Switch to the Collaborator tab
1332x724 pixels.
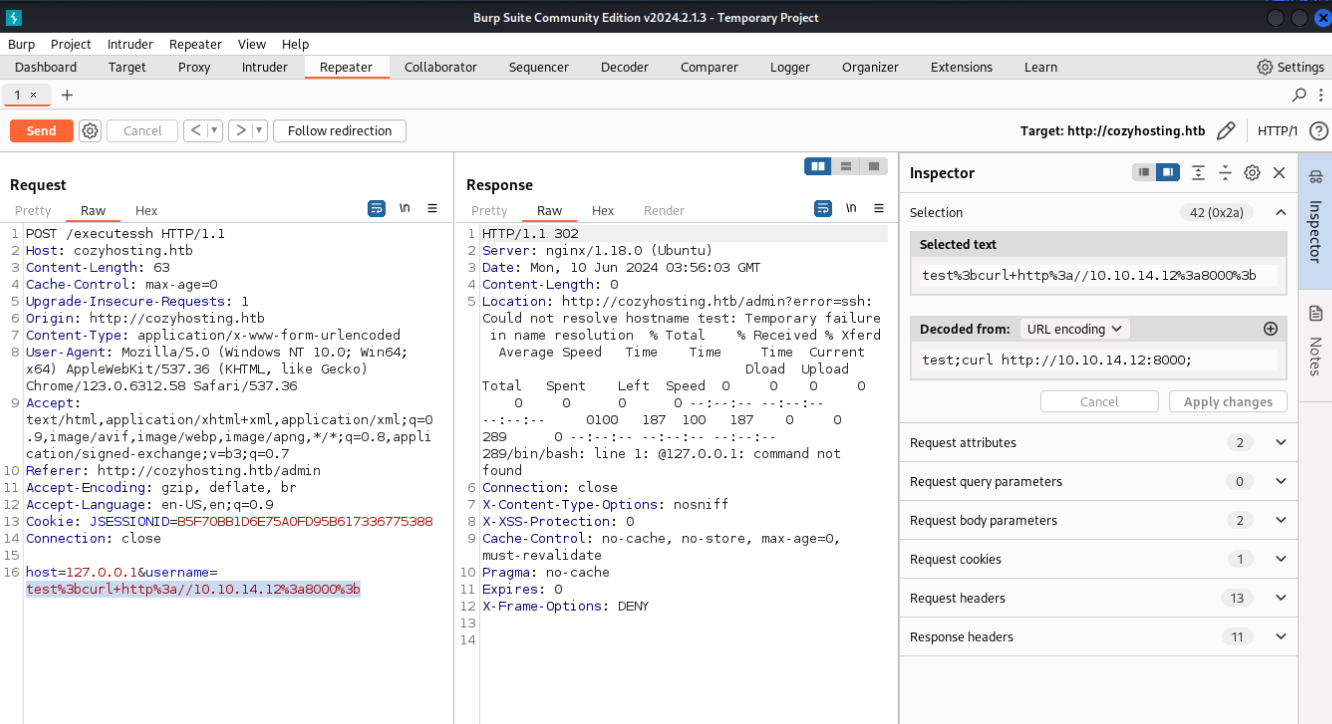pyautogui.click(x=440, y=67)
